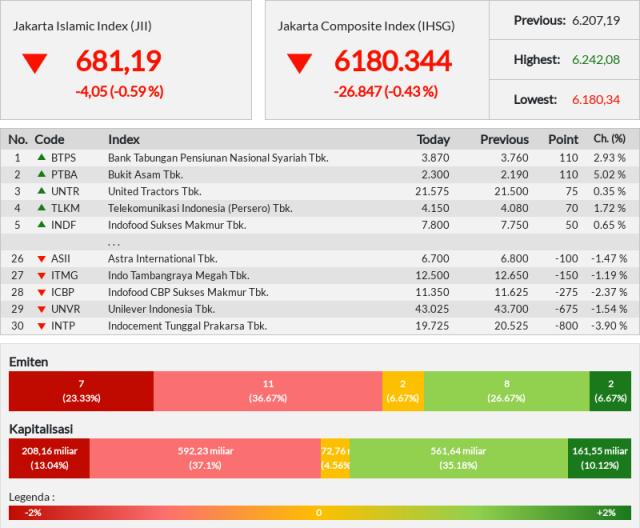Viewport: 640px width, 528px height.
Task: Click United Tractors Tbk. name
Action: (x=155, y=191)
